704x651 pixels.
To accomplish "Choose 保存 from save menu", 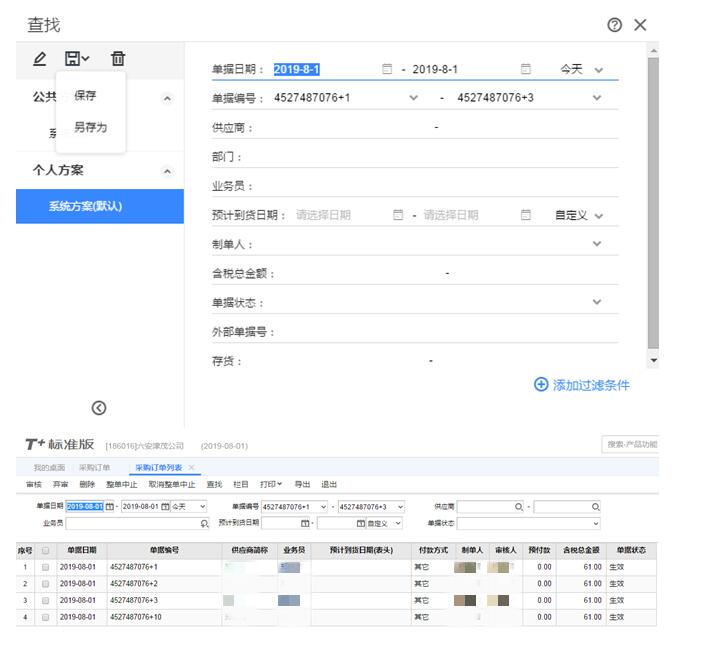I will click(x=85, y=95).
